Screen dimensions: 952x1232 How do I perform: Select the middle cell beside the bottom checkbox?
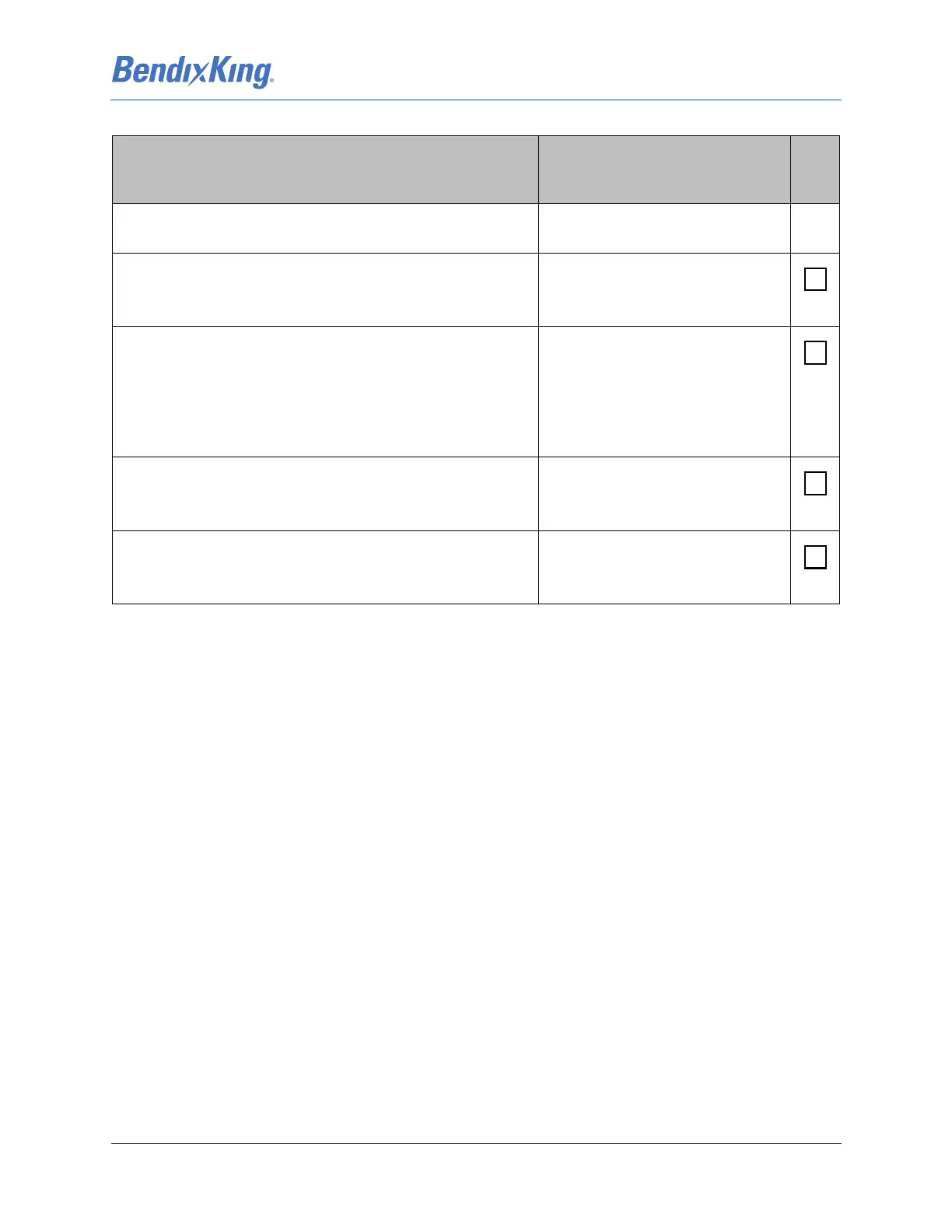coord(664,567)
